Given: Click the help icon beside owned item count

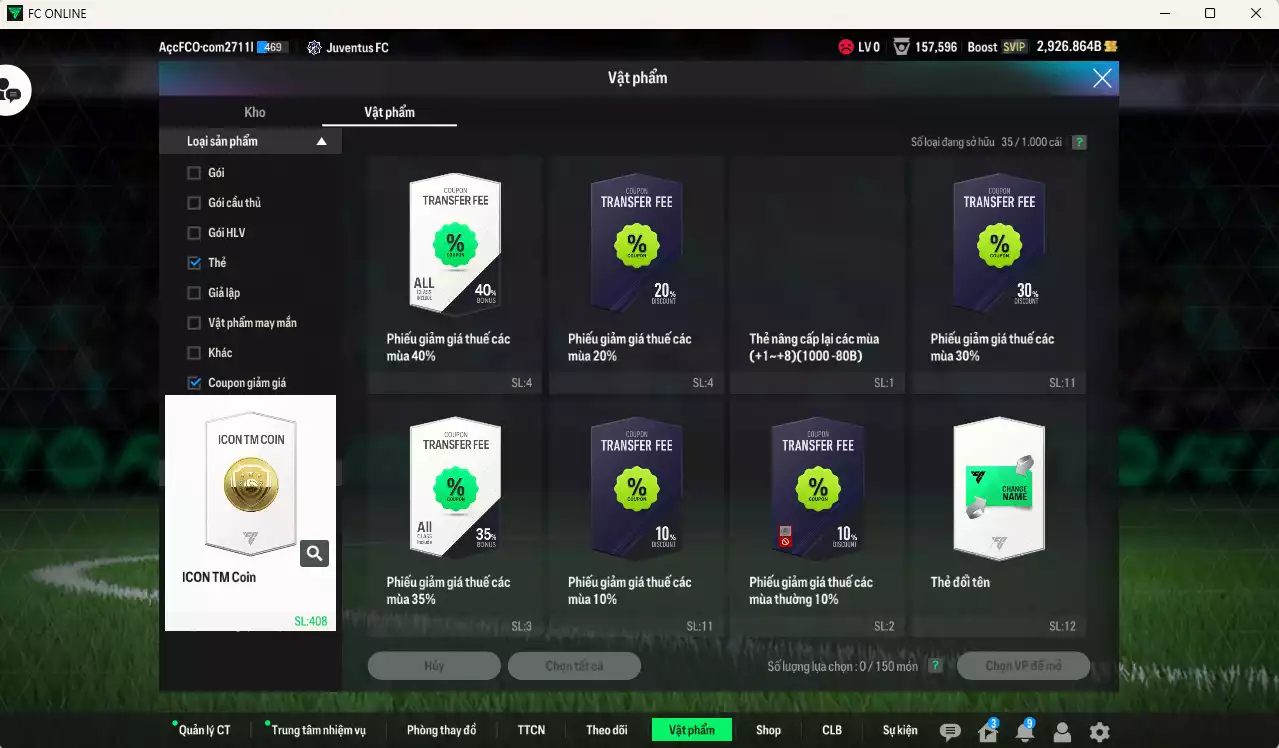Looking at the screenshot, I should [1079, 142].
